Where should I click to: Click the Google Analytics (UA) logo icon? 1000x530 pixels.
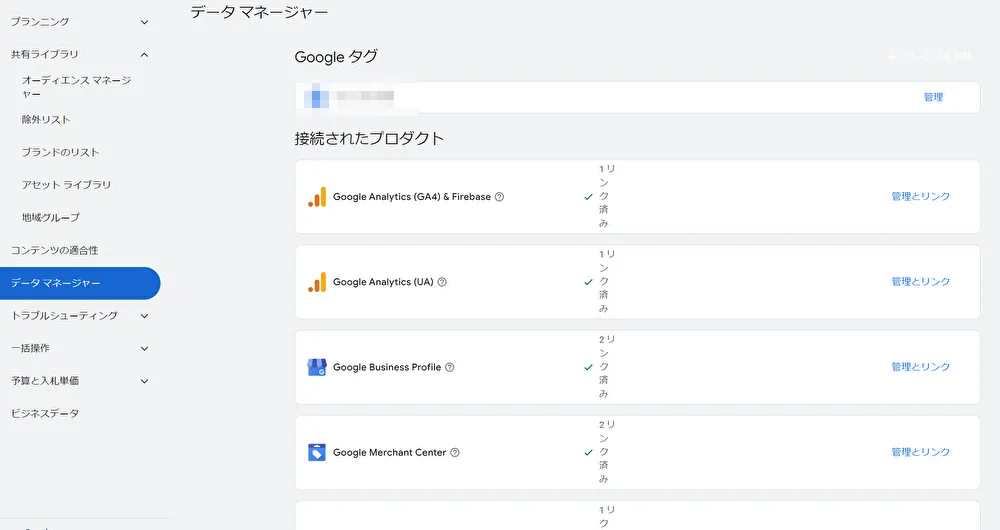[x=317, y=282]
